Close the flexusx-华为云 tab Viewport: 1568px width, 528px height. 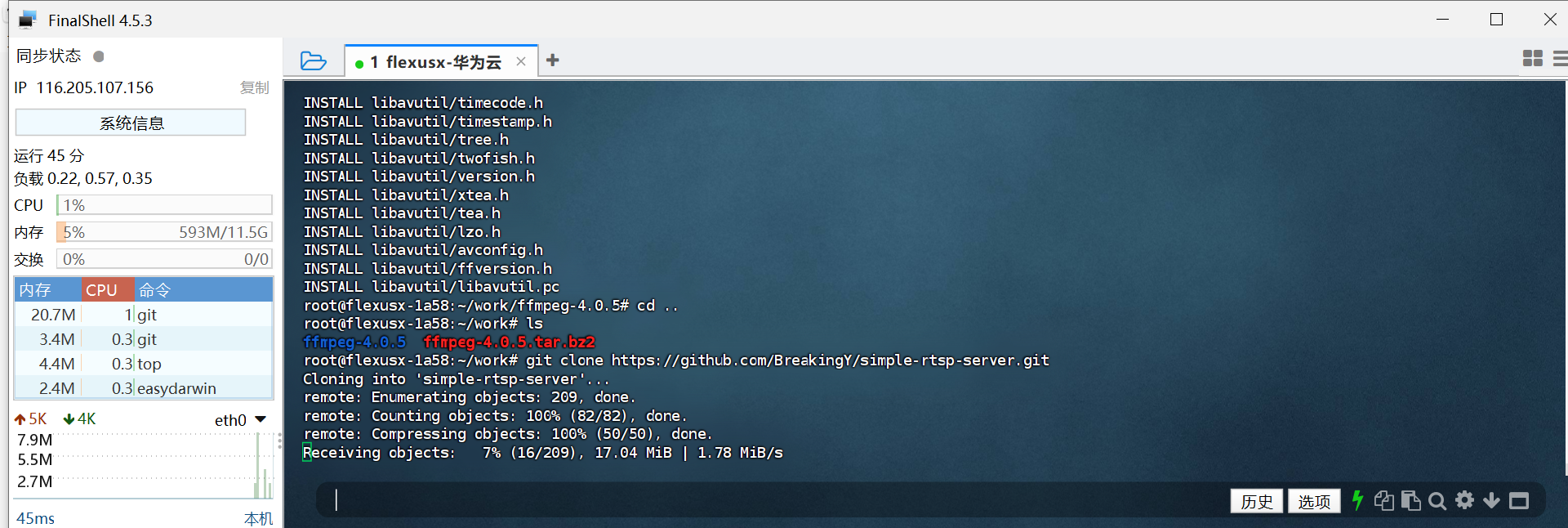521,62
